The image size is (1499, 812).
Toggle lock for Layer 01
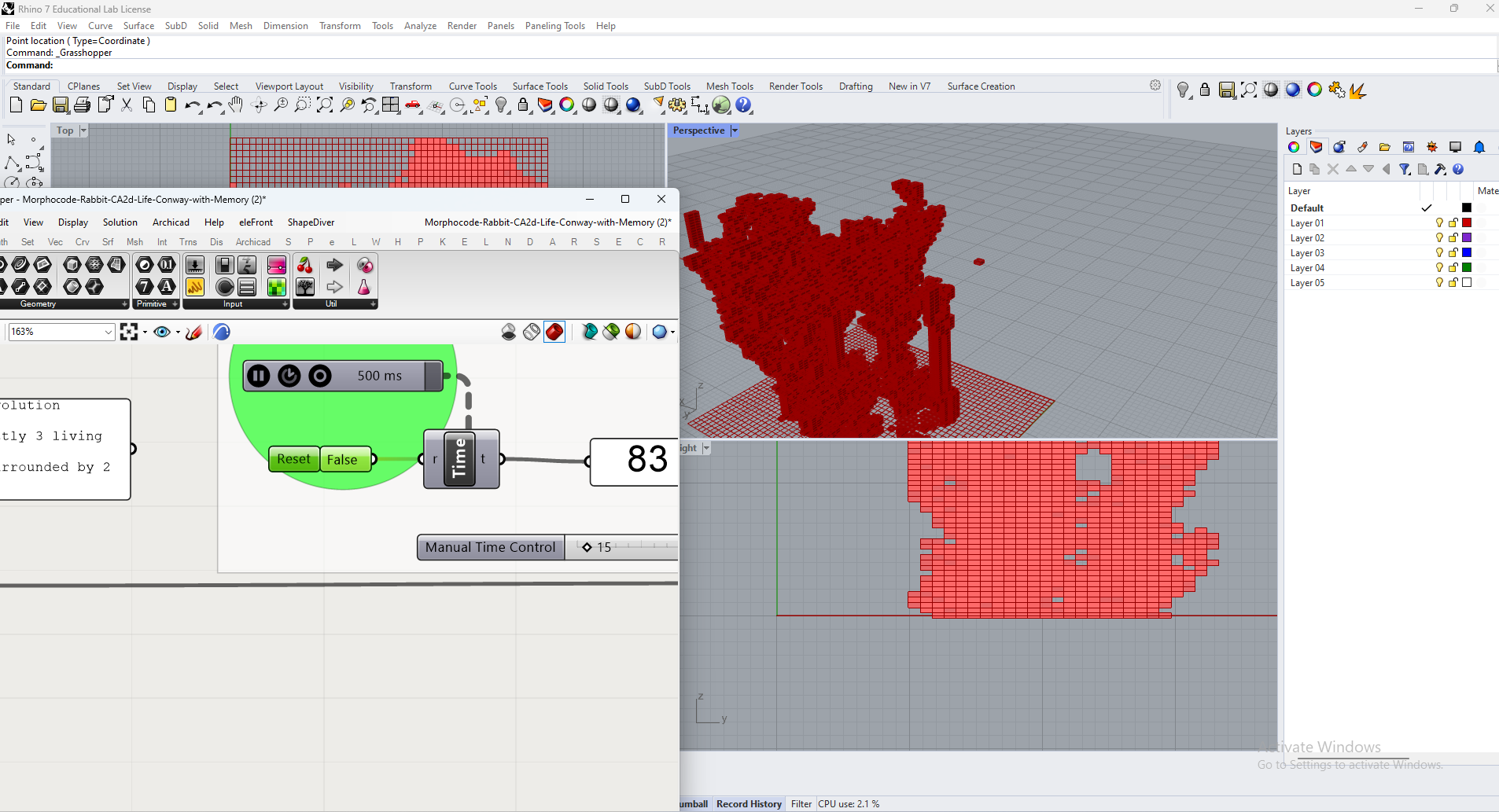pyautogui.click(x=1453, y=223)
